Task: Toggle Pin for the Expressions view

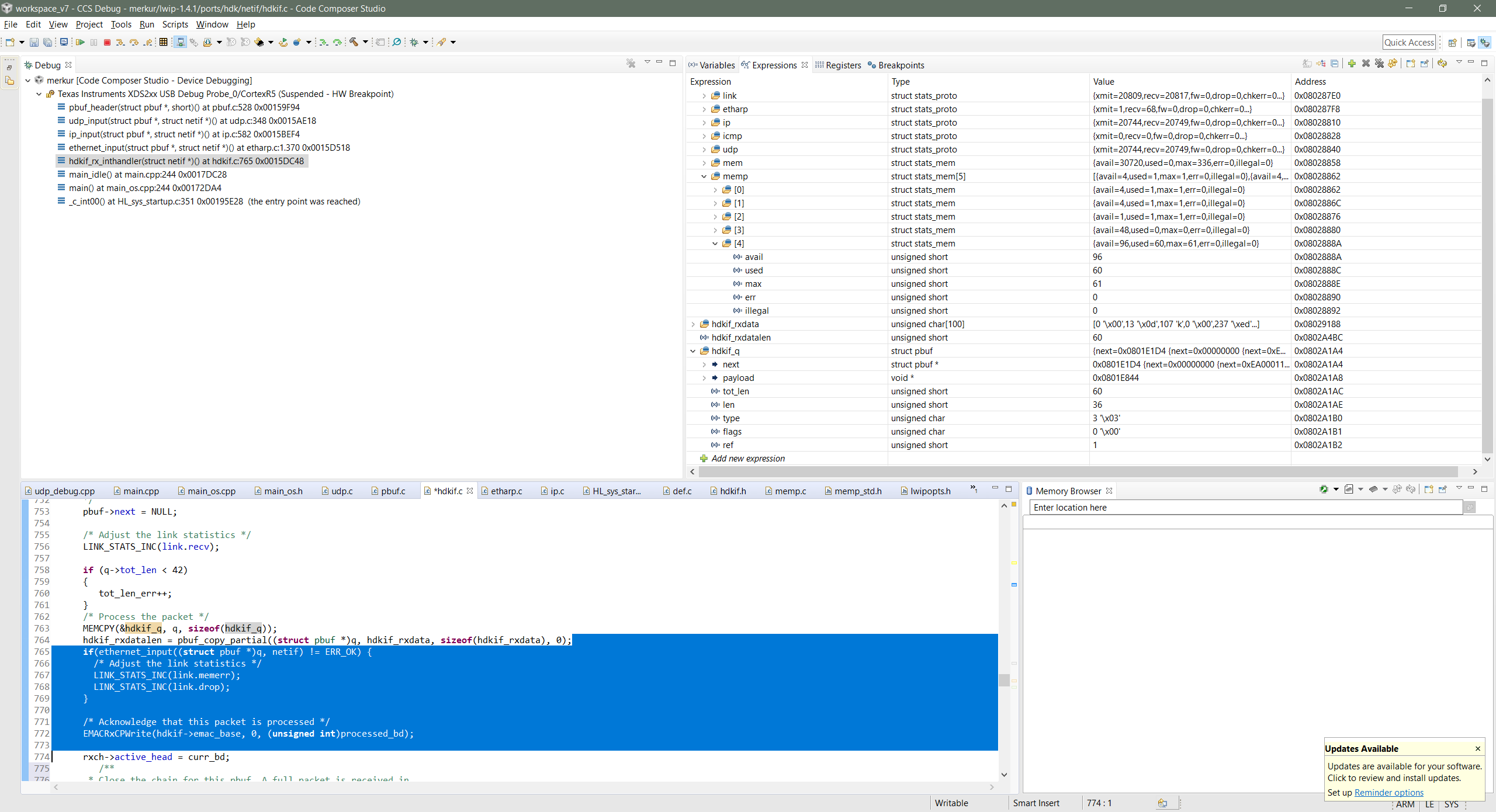Action: 1424,64
